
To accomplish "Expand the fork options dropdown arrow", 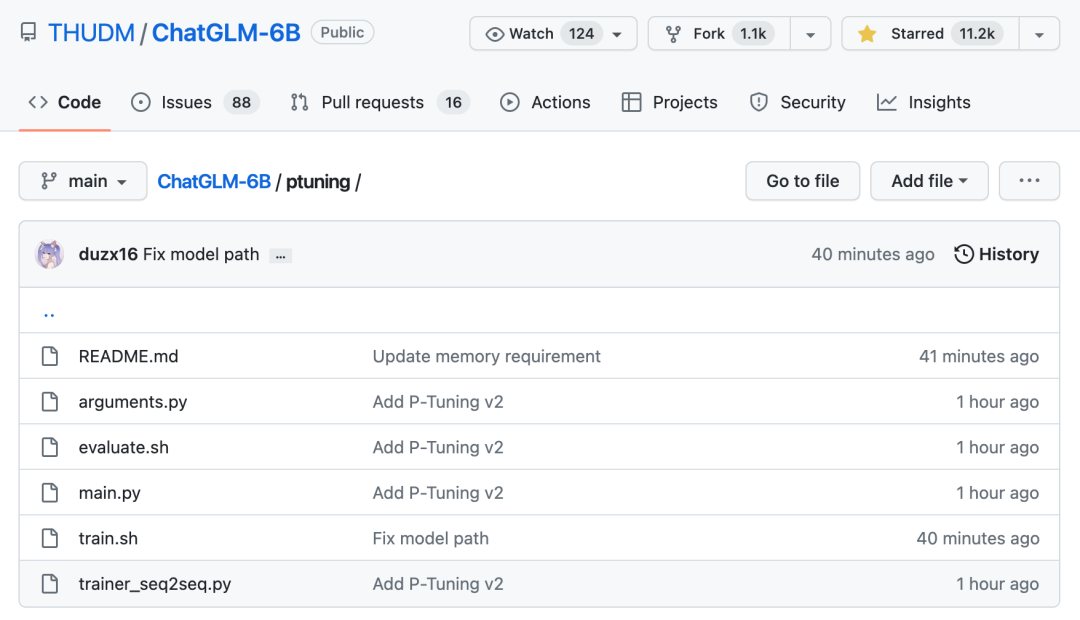I will tap(810, 34).
